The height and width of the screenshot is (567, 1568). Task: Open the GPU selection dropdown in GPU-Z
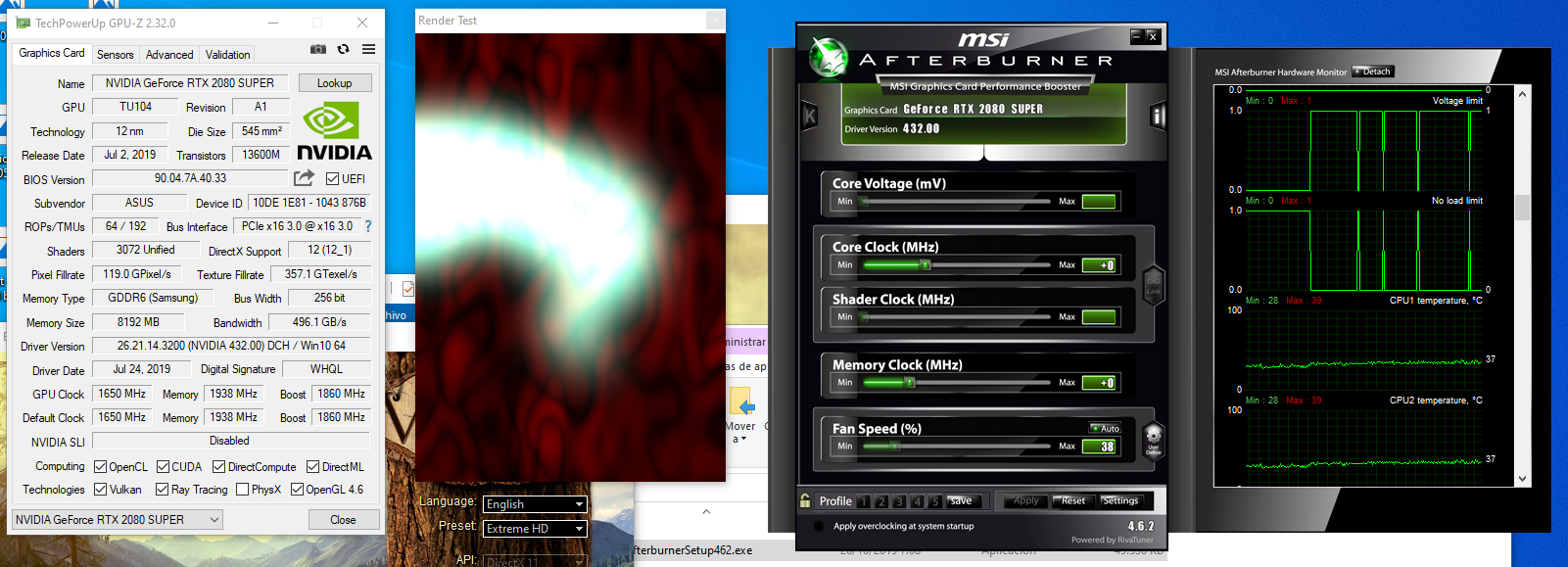coord(118,519)
